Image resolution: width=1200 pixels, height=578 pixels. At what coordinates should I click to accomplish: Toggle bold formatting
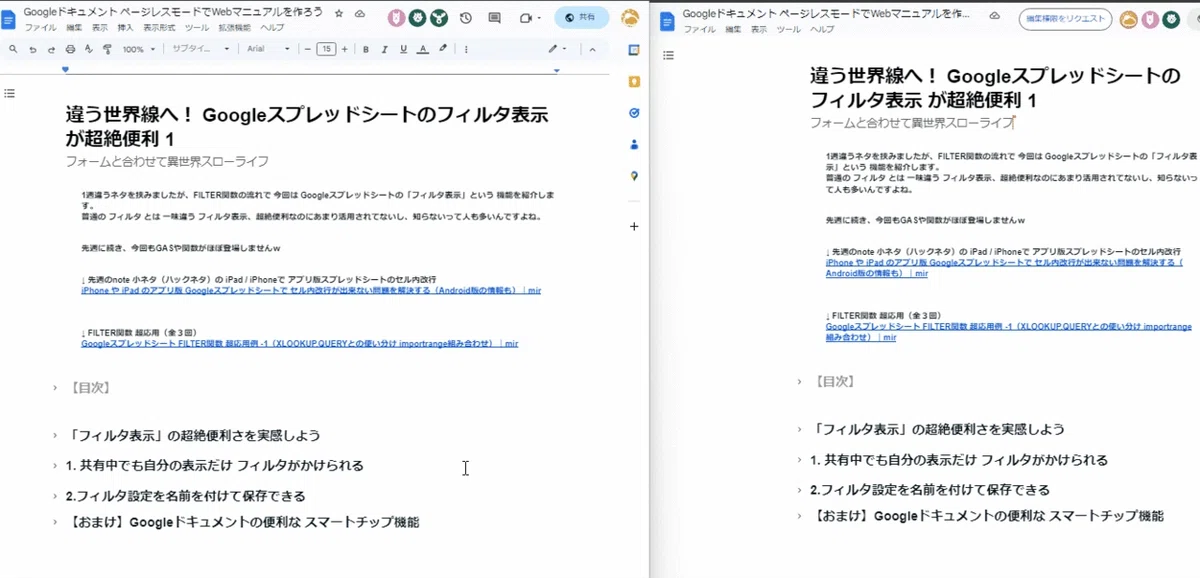pos(366,48)
